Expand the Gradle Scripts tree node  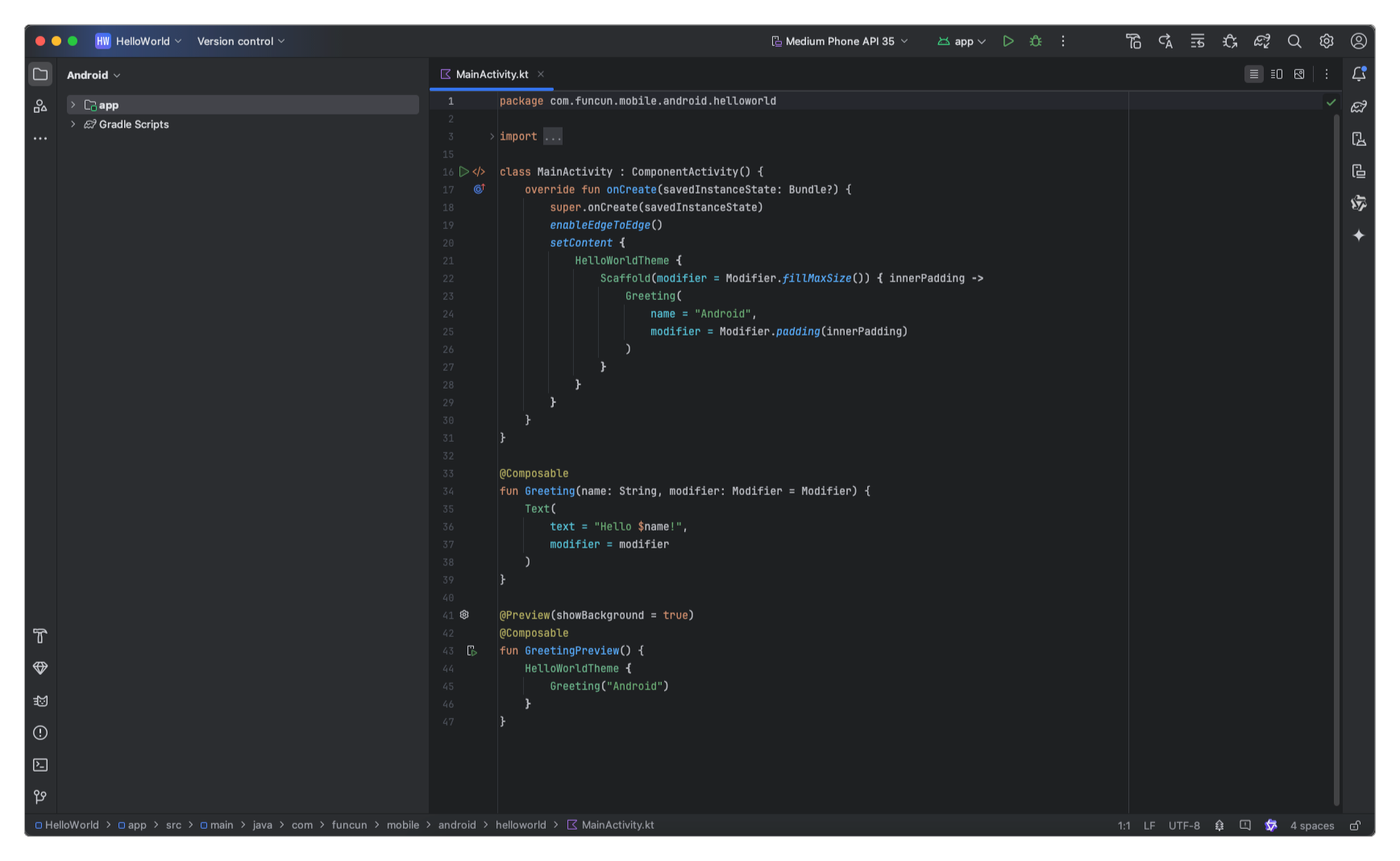(73, 124)
